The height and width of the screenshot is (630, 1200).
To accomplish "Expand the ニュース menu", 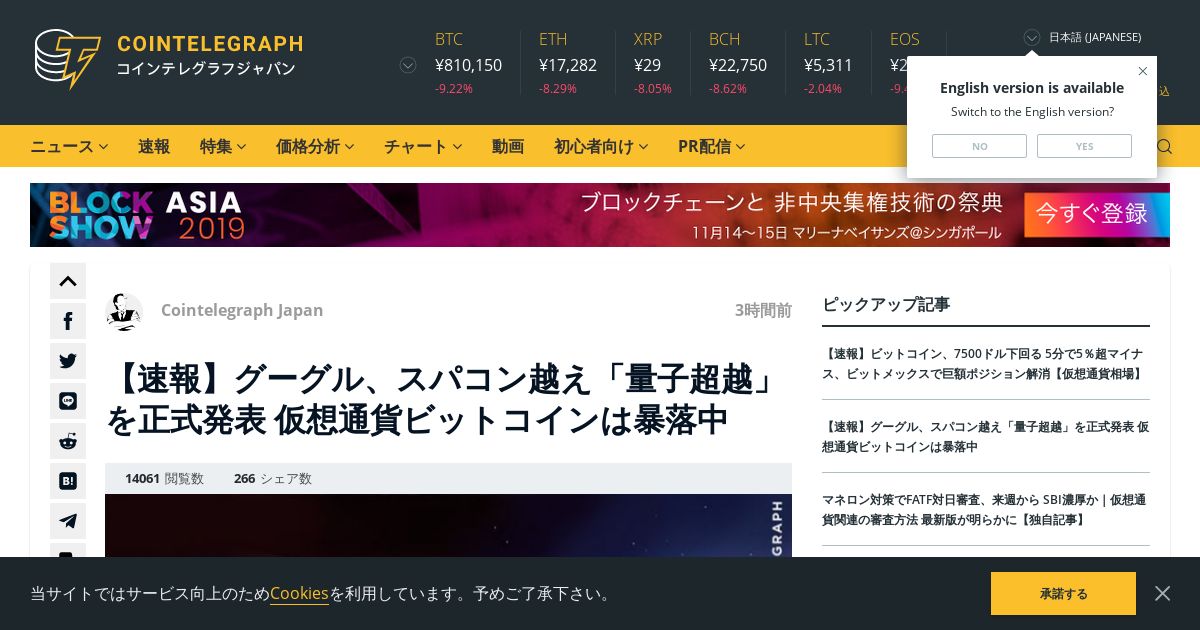I will click(x=69, y=146).
